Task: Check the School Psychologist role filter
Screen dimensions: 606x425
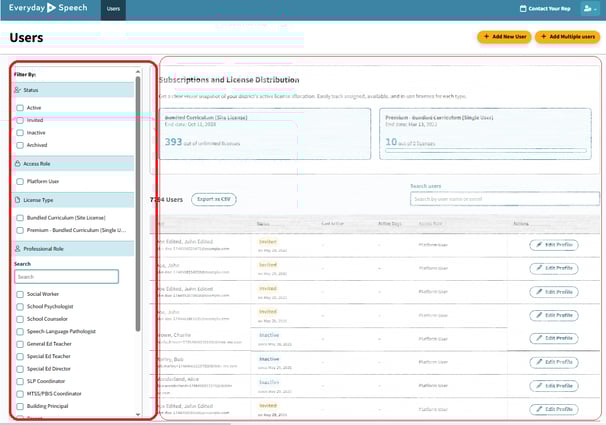Action: 20,307
